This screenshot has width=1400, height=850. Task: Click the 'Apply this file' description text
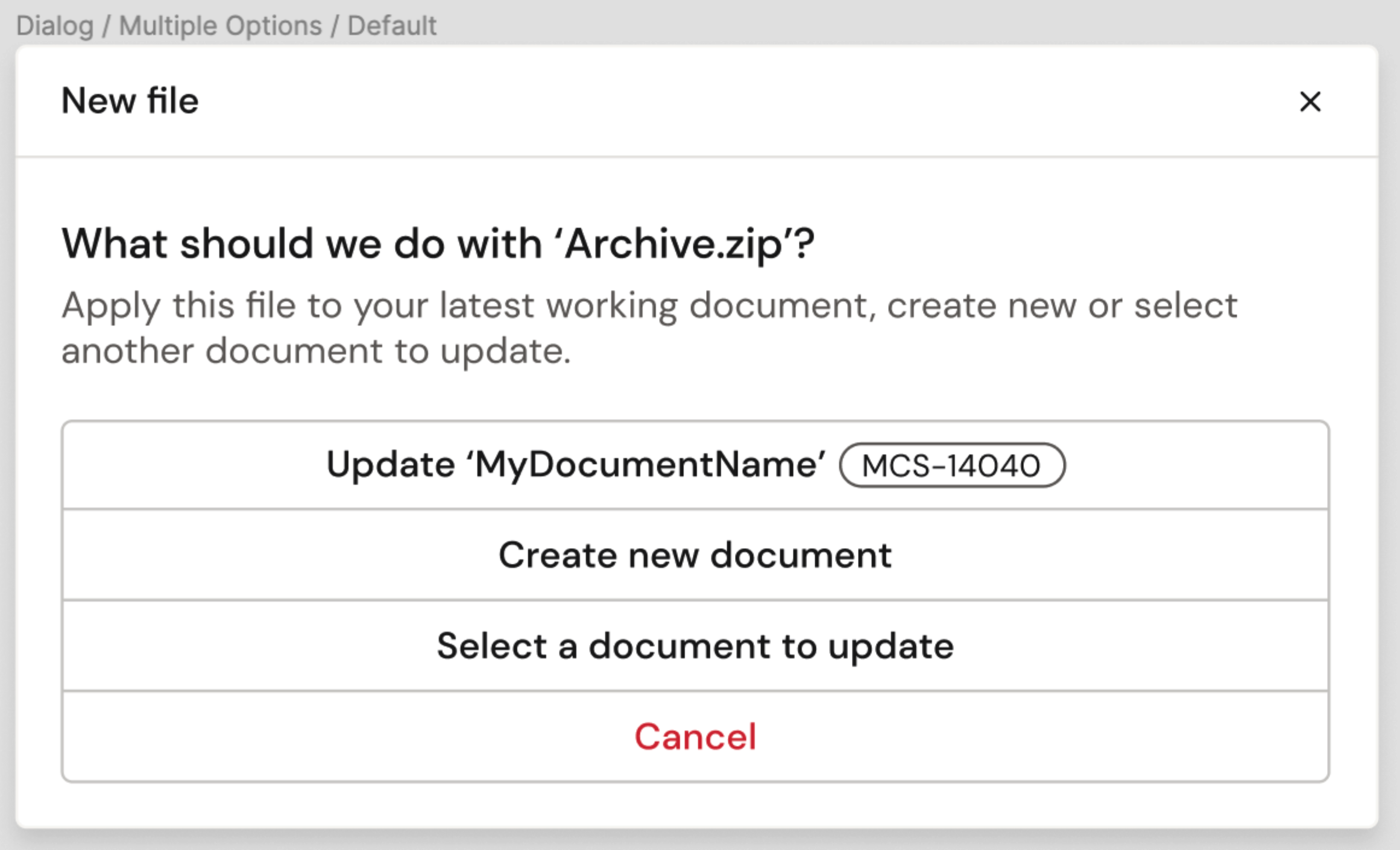pos(649,305)
